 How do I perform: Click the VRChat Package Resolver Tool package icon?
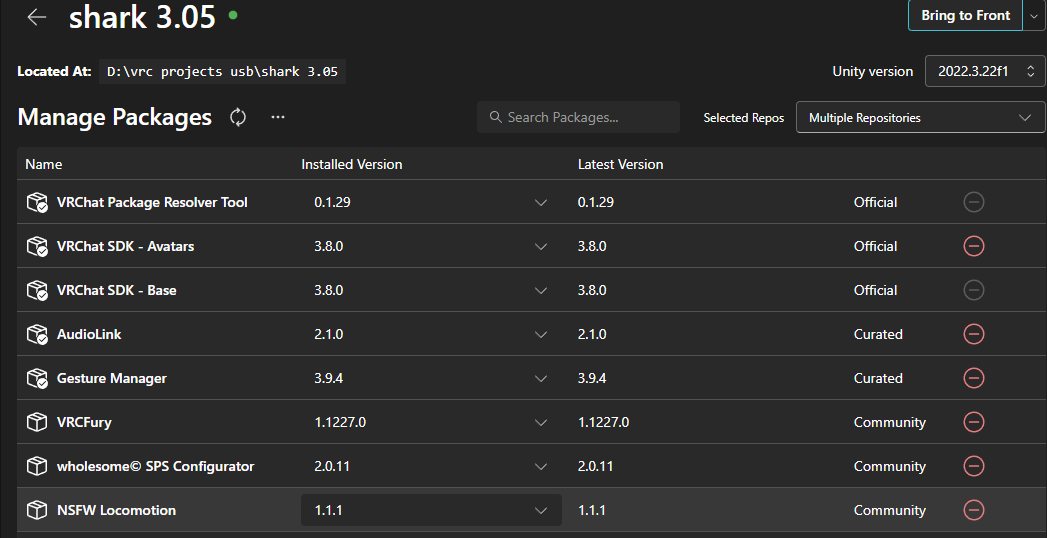tap(37, 202)
